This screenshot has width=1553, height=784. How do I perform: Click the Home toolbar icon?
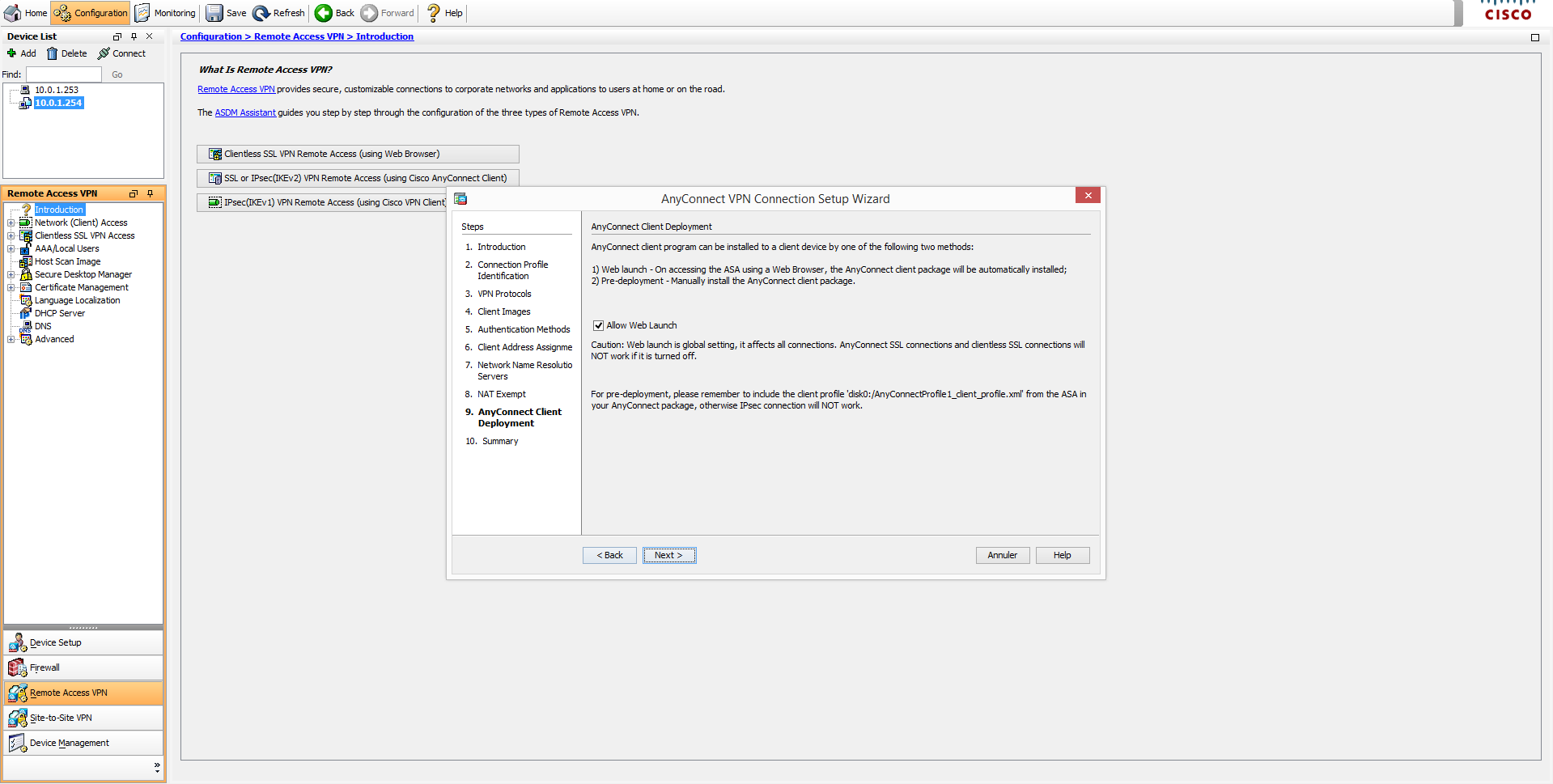tap(26, 13)
